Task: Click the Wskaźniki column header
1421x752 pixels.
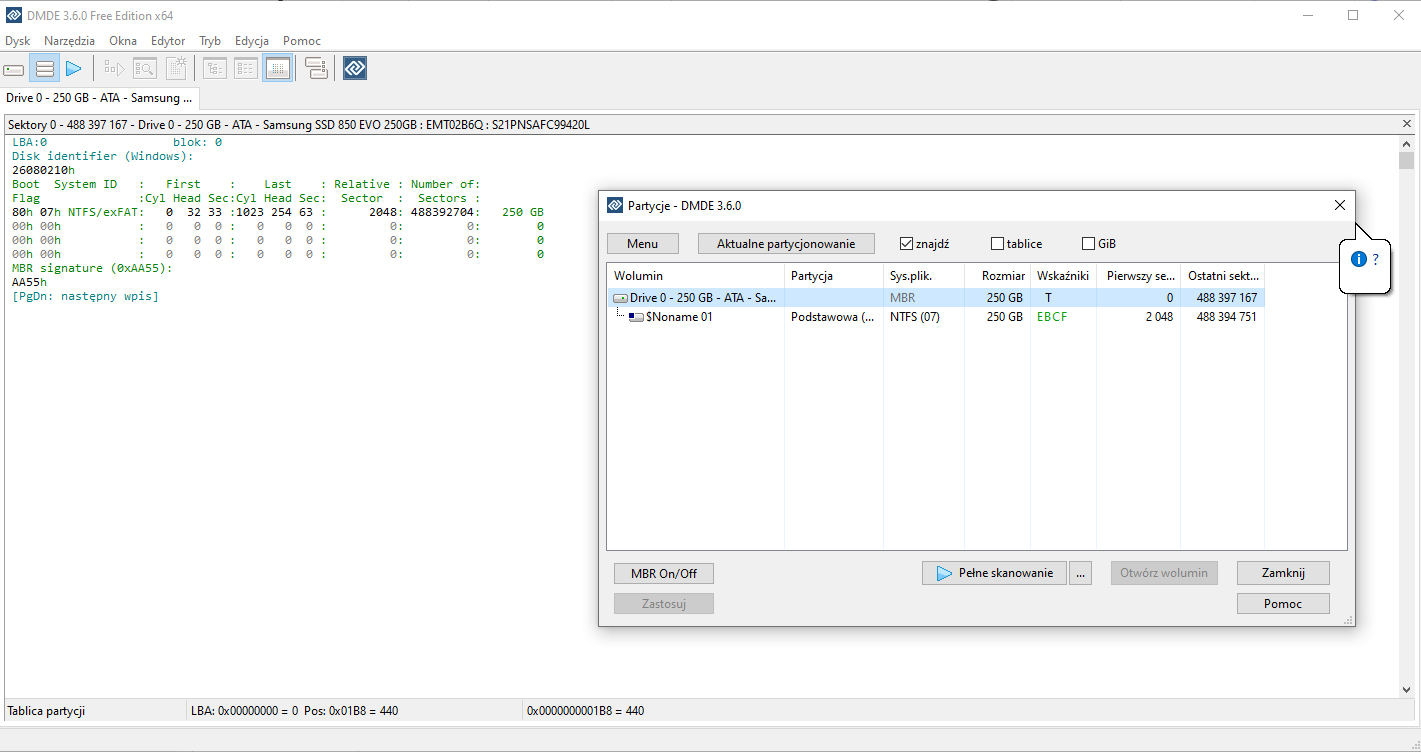Action: [1064, 275]
